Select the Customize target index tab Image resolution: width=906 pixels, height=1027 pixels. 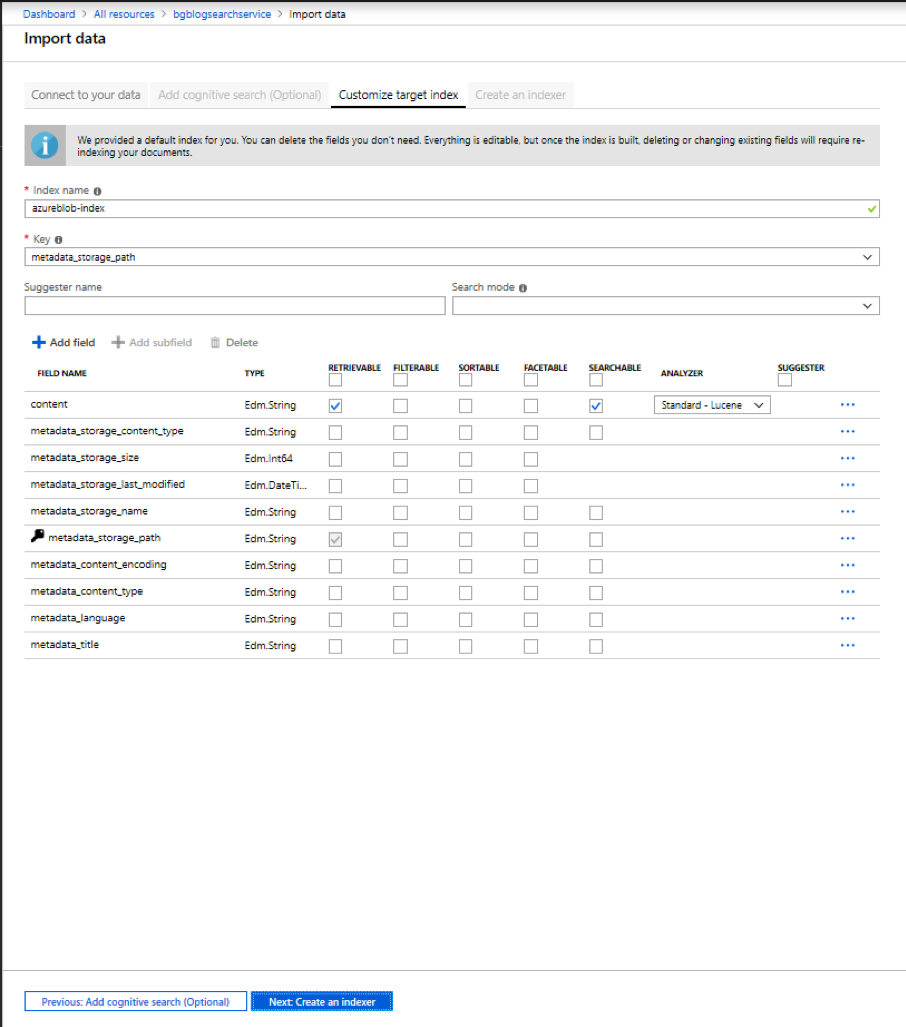pos(397,95)
